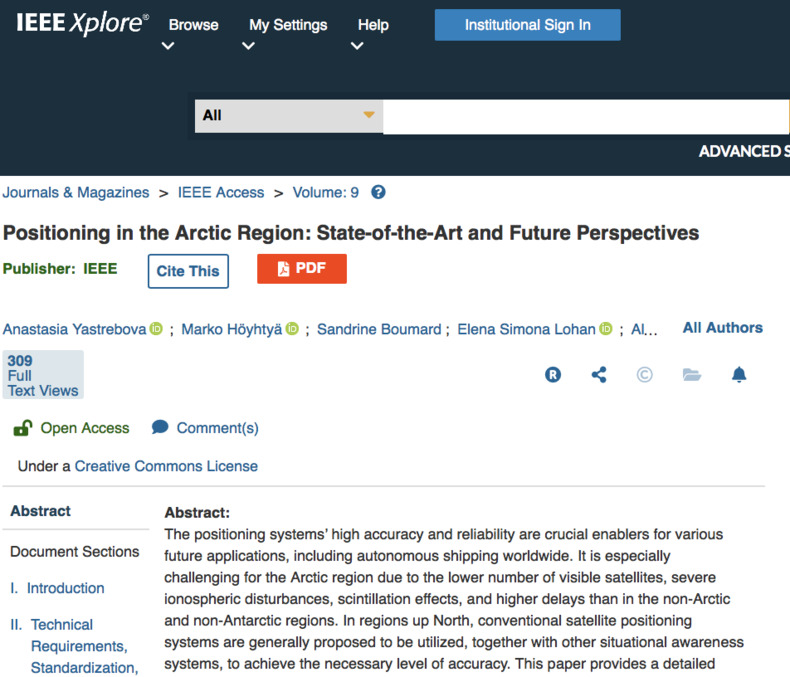
Task: Click the Comment(s) speech bubble icon
Action: (160, 427)
